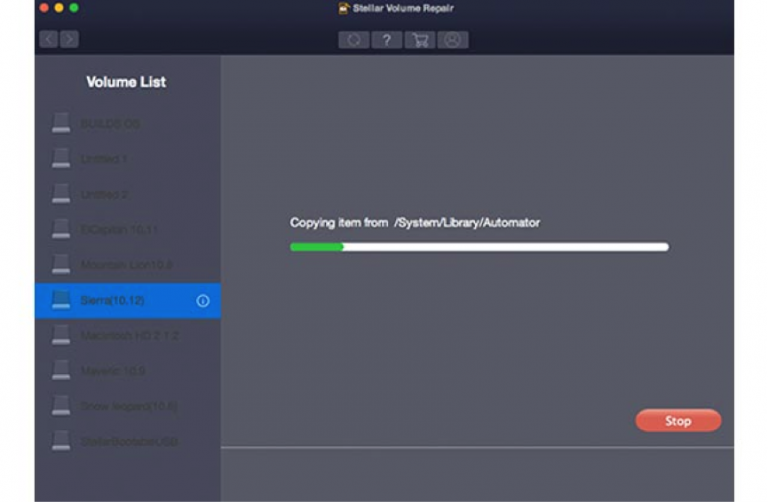Click the Volume List heading
768x502 pixels.
126,82
